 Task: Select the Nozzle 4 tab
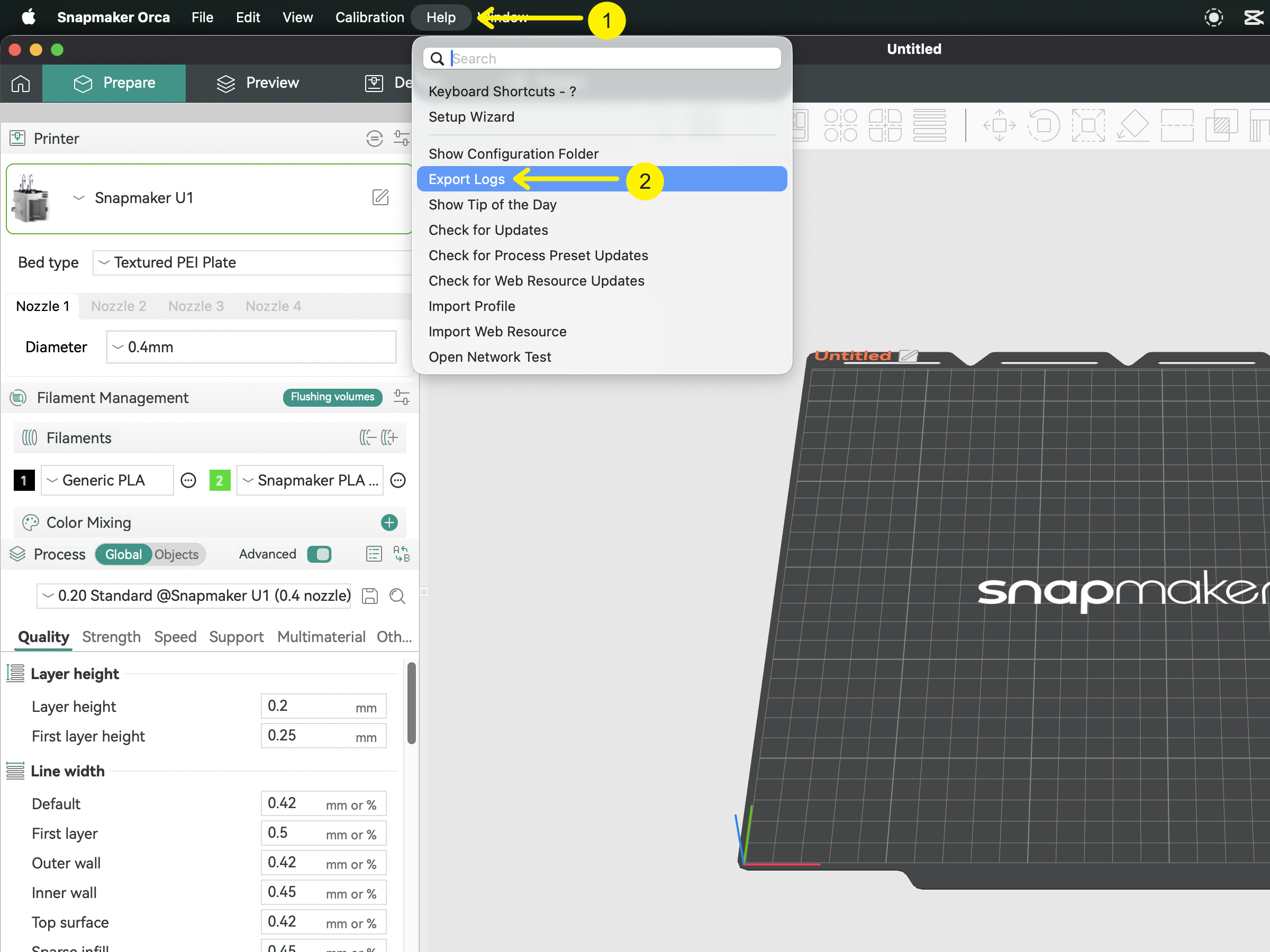(x=273, y=306)
